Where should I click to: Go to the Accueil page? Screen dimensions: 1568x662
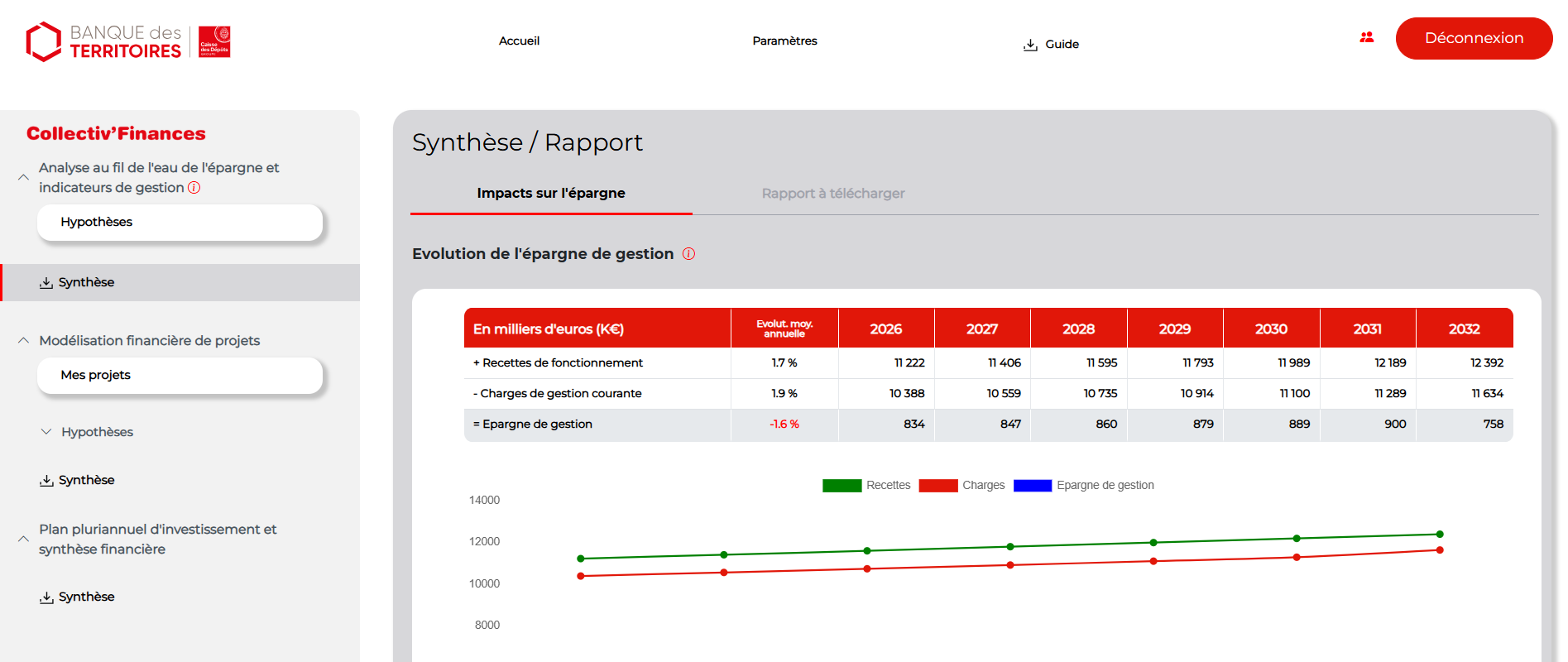click(x=519, y=41)
